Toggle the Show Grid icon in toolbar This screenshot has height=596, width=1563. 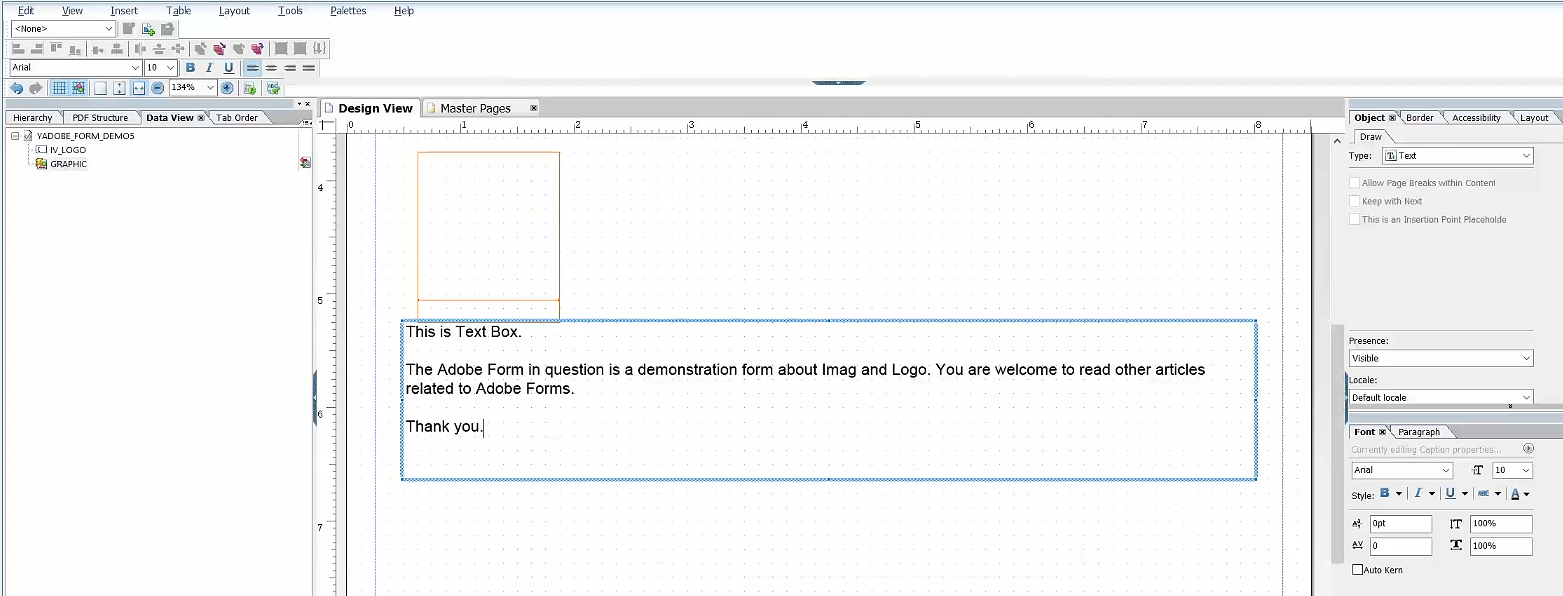pos(59,88)
